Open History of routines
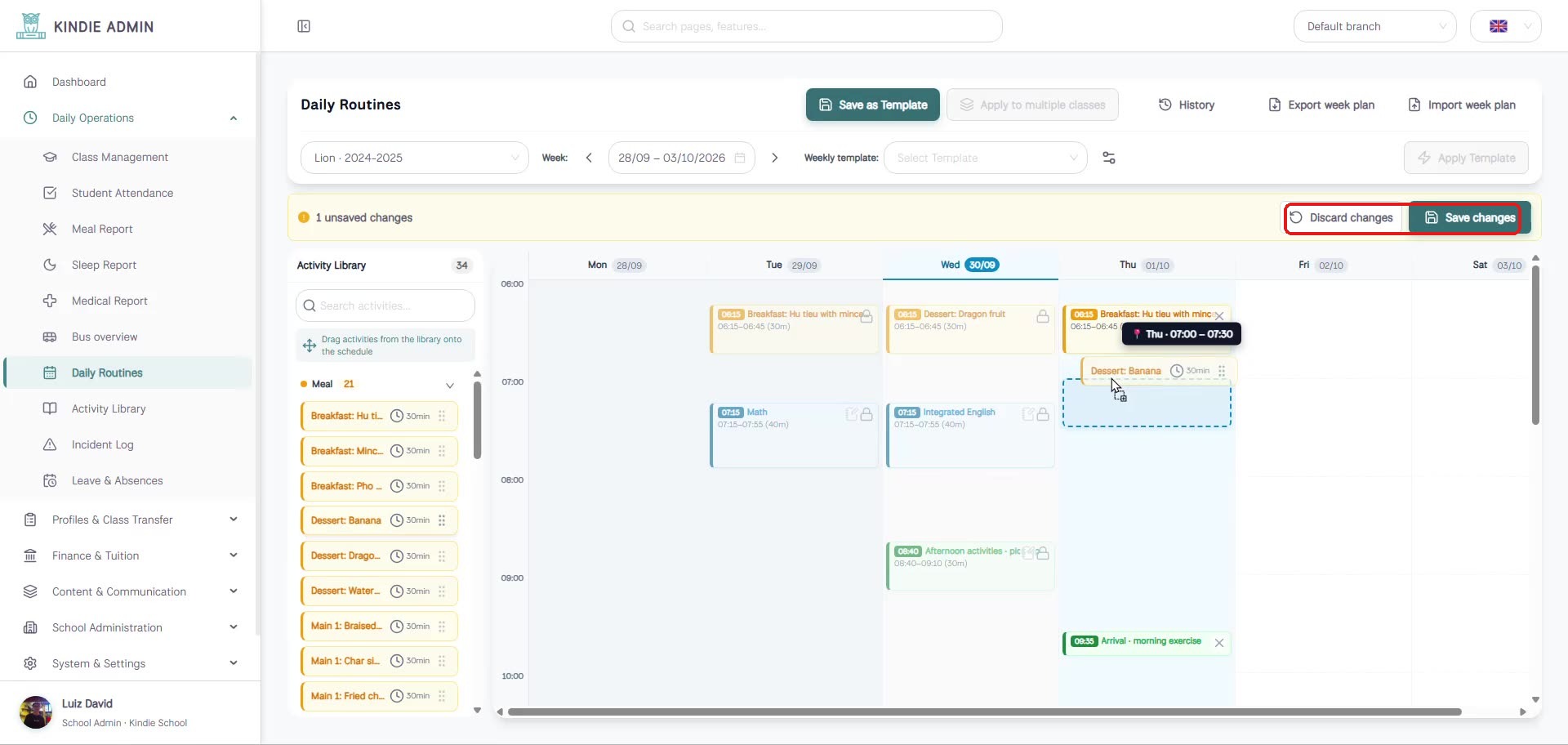This screenshot has height=745, width=1568. [x=1187, y=105]
